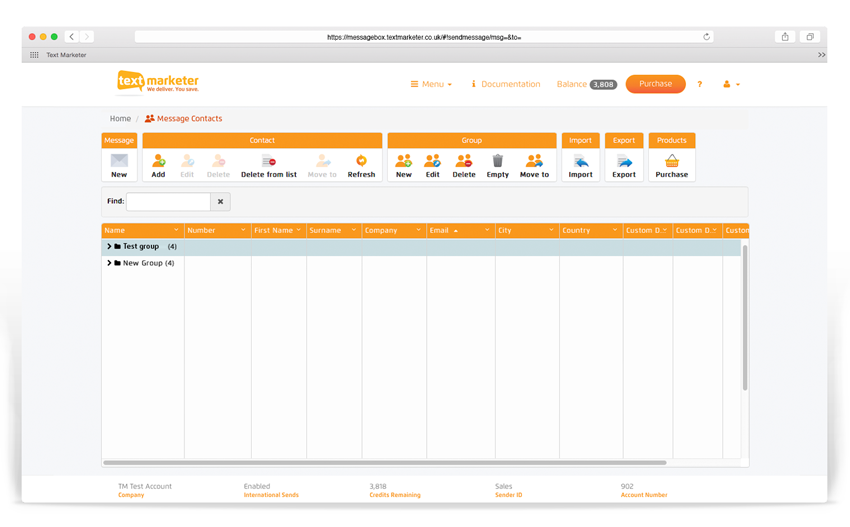Open the Menu dropdown
Image resolution: width=850 pixels, height=527 pixels.
tap(431, 84)
